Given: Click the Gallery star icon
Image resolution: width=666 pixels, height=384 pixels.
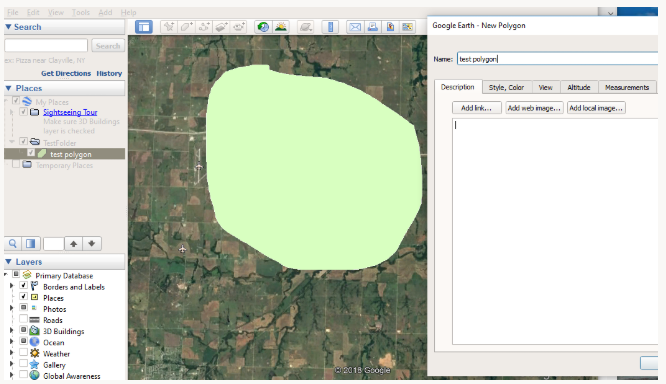Looking at the screenshot, I should (35, 364).
